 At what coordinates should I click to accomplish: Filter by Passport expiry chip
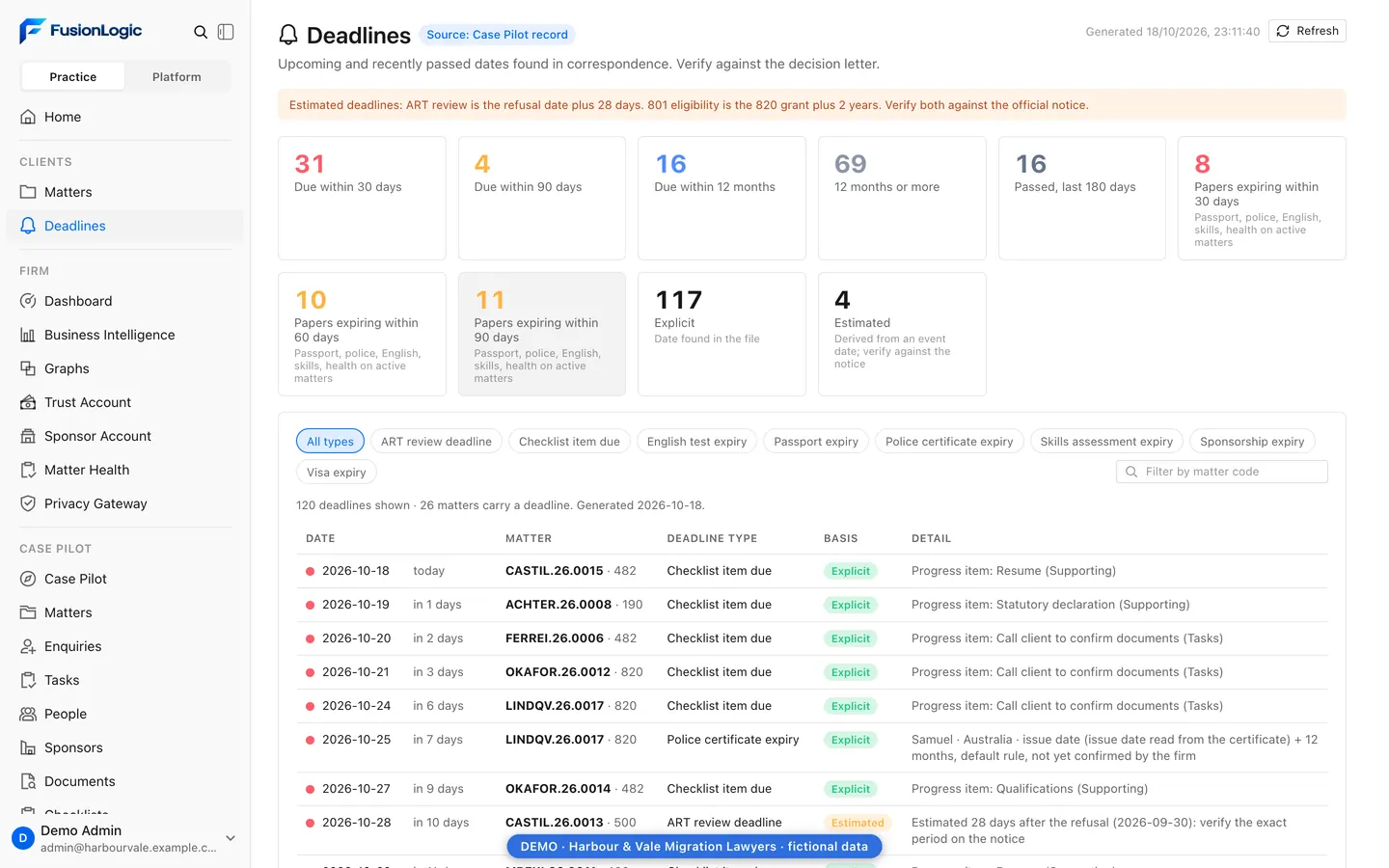(816, 442)
